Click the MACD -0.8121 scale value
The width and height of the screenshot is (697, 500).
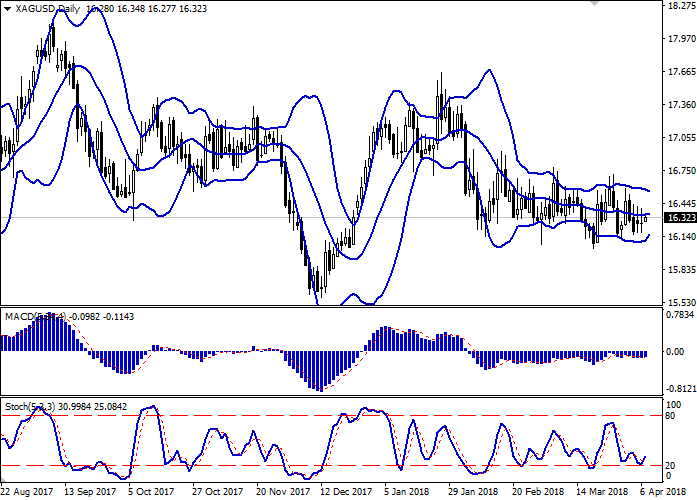click(x=680, y=388)
